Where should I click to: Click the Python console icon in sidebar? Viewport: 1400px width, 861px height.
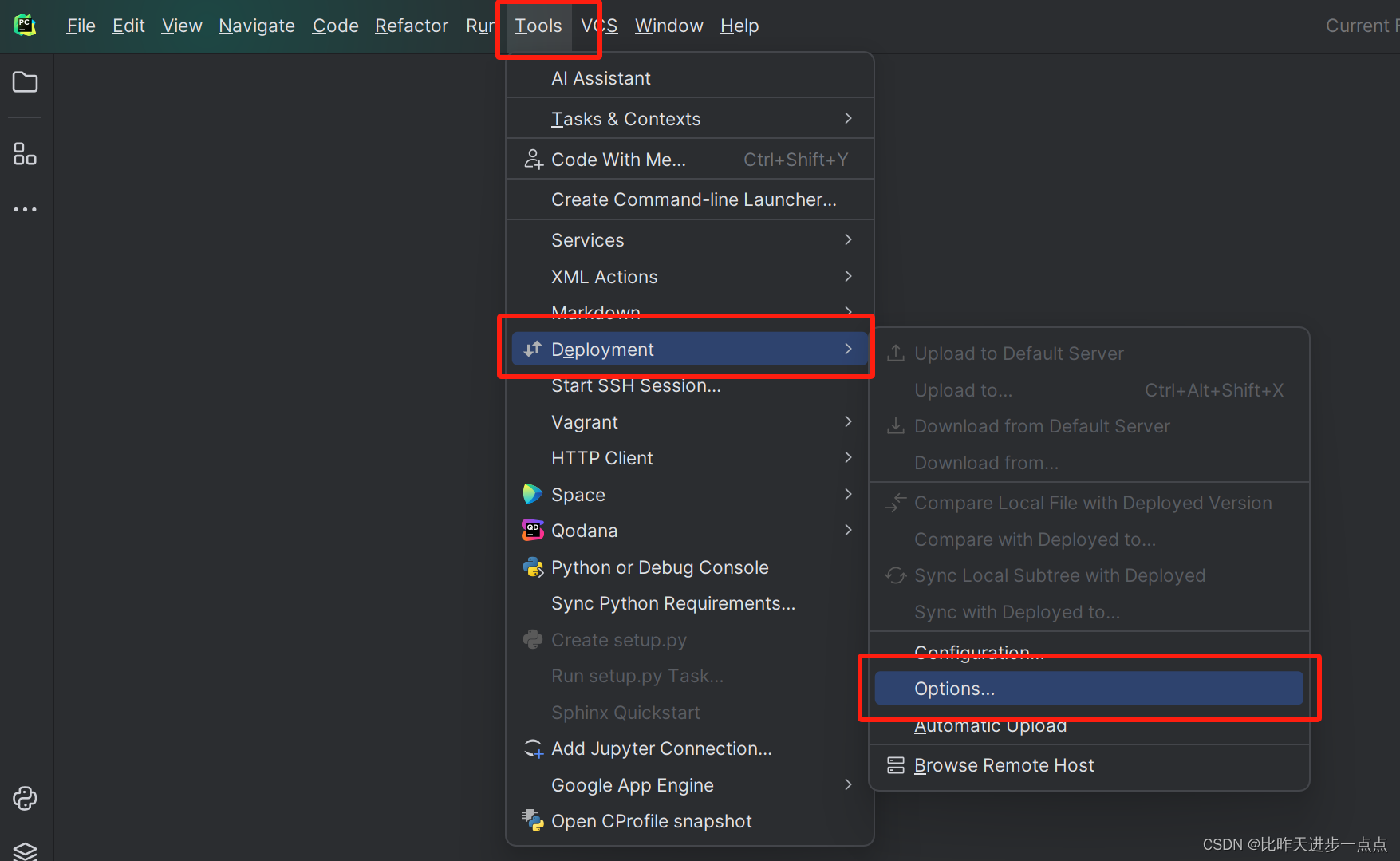click(25, 798)
